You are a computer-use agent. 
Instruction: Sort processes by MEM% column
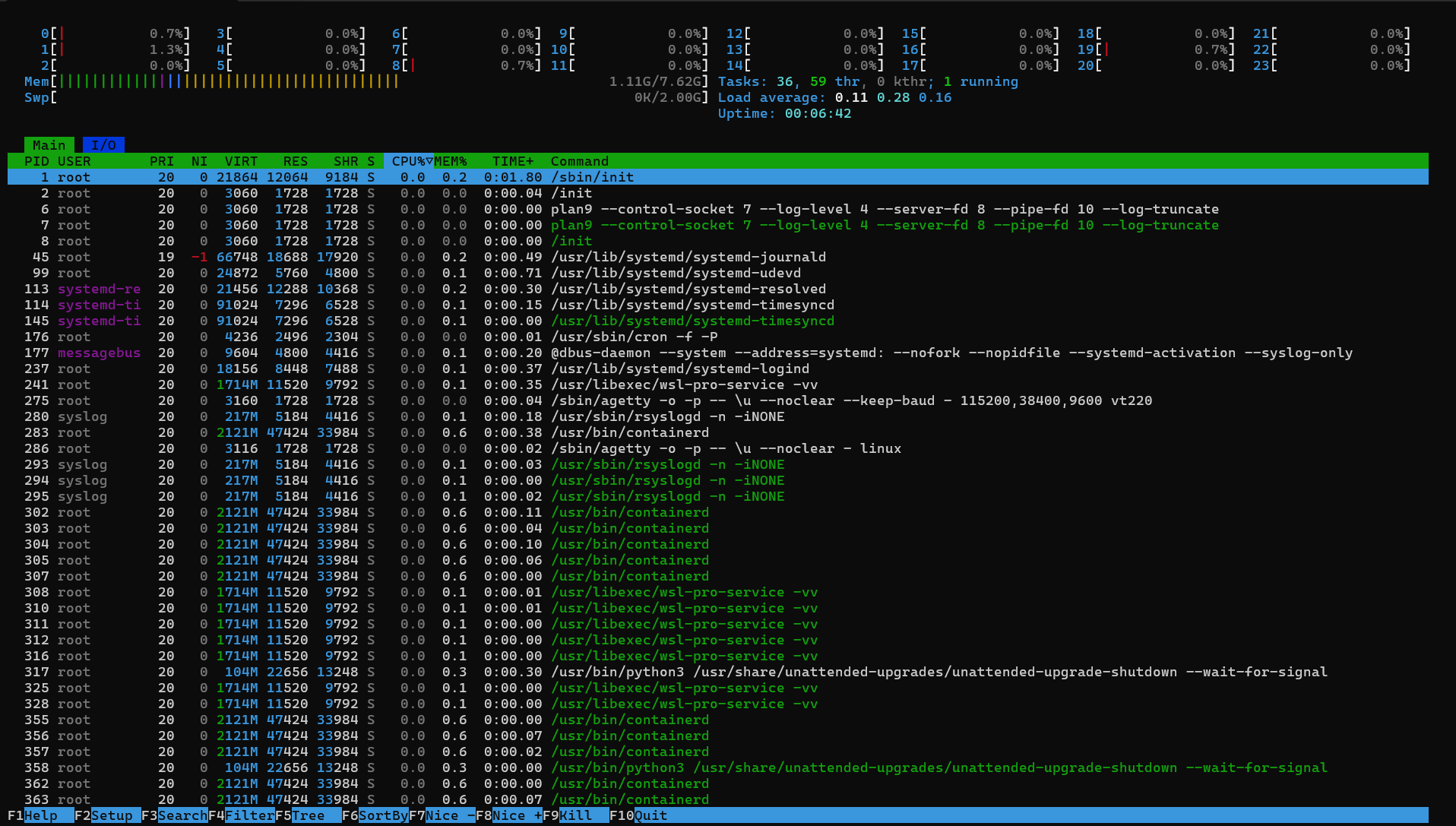coord(451,161)
